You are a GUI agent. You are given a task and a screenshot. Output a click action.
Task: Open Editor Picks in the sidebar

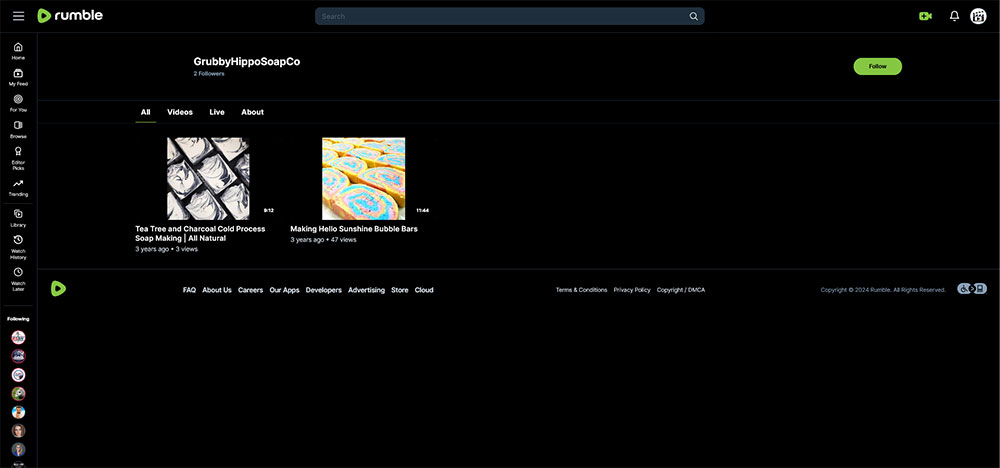pyautogui.click(x=18, y=158)
